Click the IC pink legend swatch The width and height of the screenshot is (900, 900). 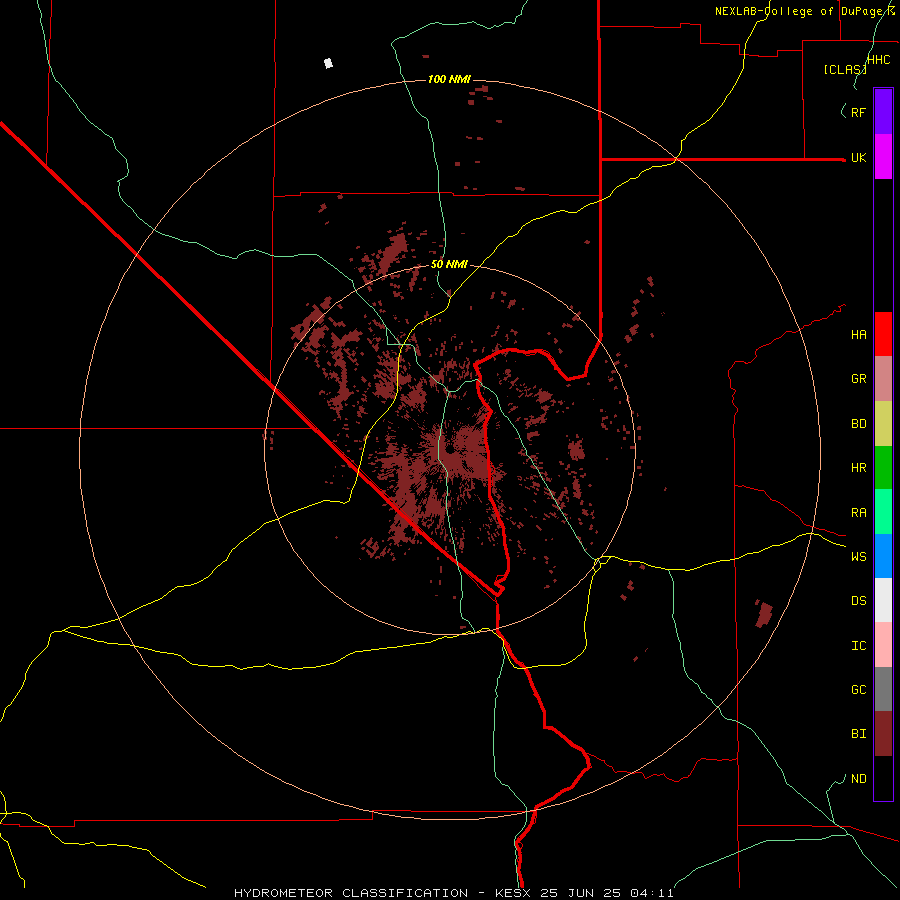(883, 645)
